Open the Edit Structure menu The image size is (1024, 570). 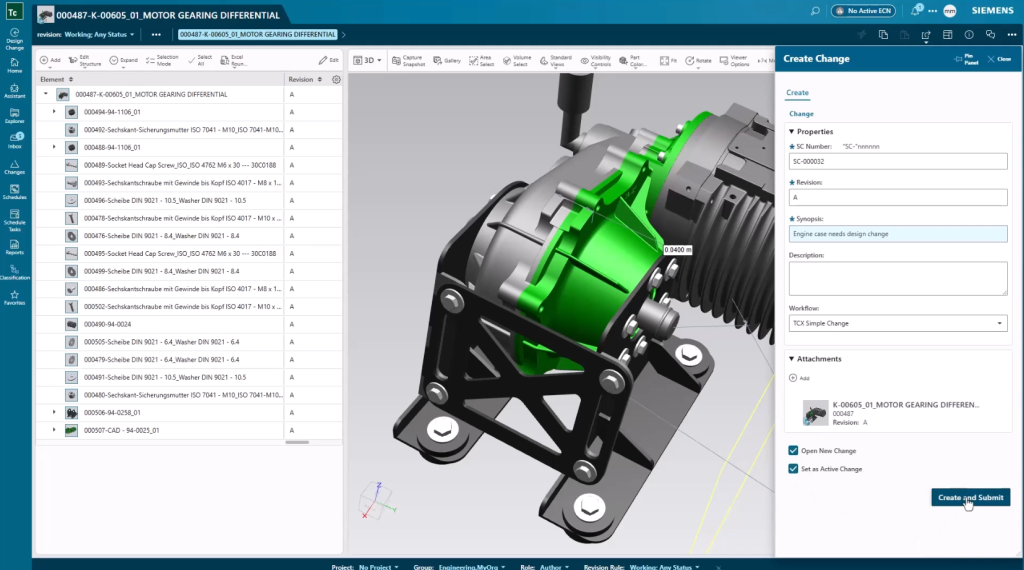point(85,61)
